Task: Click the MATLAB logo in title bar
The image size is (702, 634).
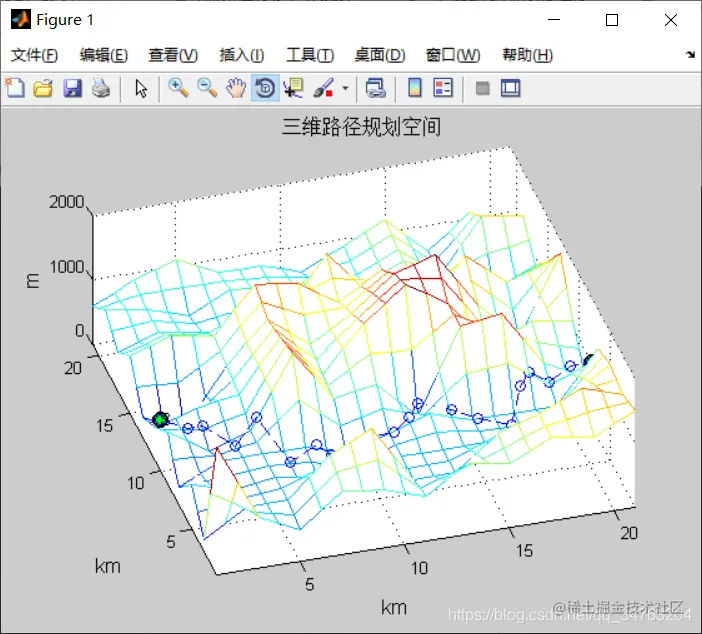Action: [21, 20]
